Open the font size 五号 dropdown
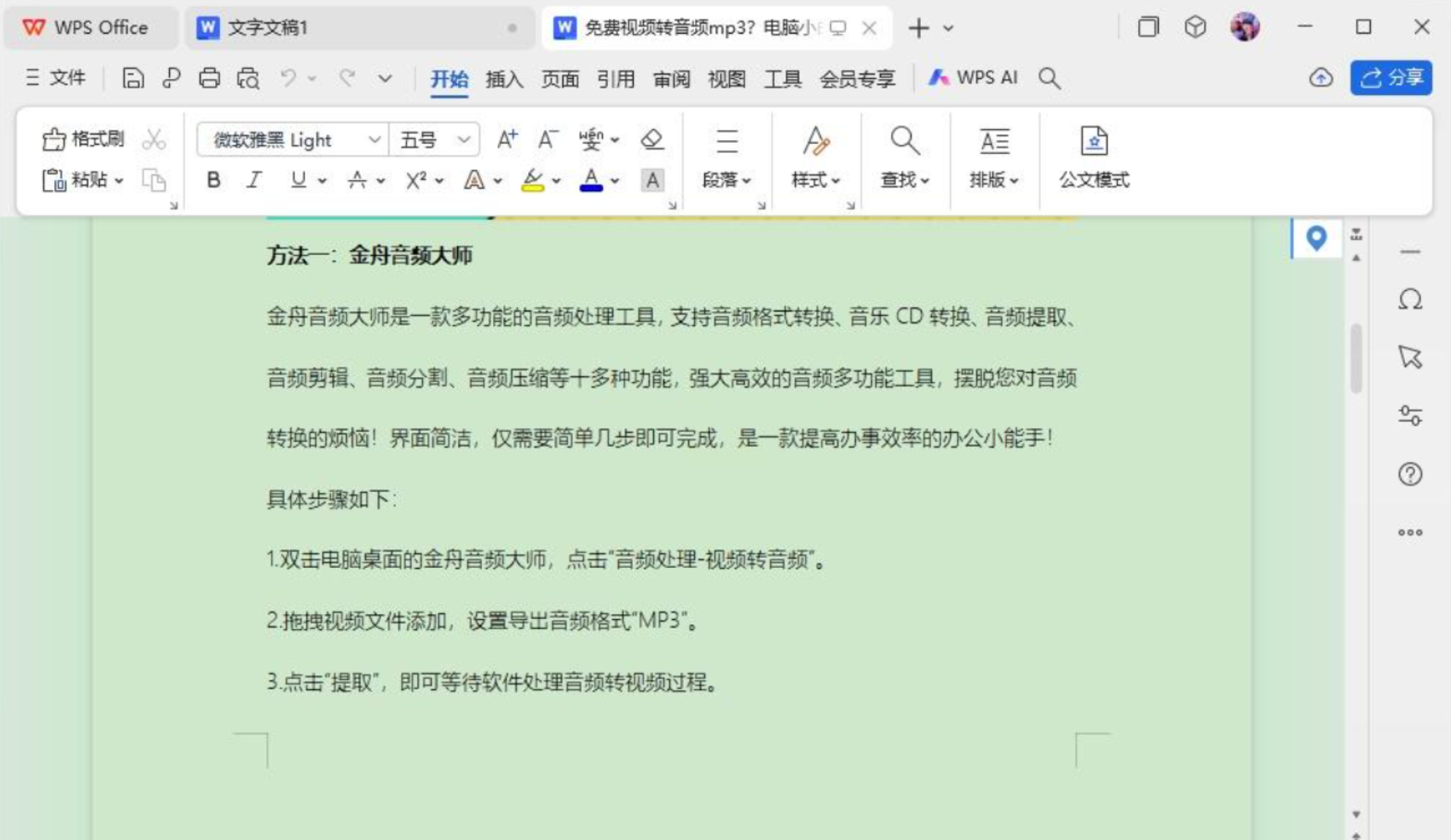 [463, 139]
